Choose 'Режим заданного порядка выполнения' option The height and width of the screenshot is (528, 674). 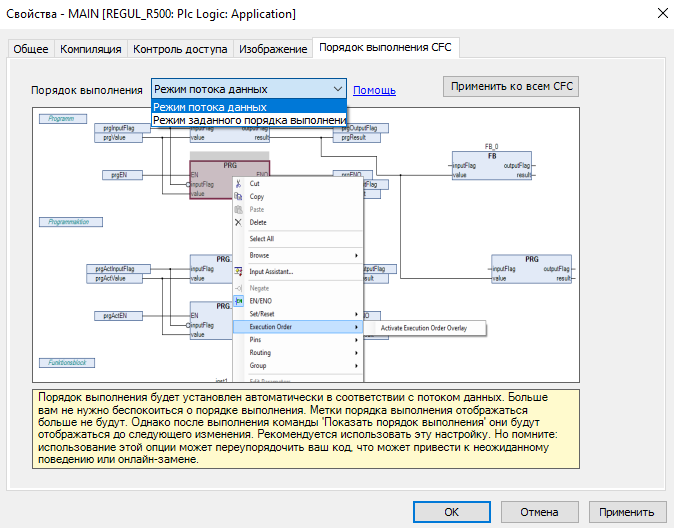coord(248,120)
